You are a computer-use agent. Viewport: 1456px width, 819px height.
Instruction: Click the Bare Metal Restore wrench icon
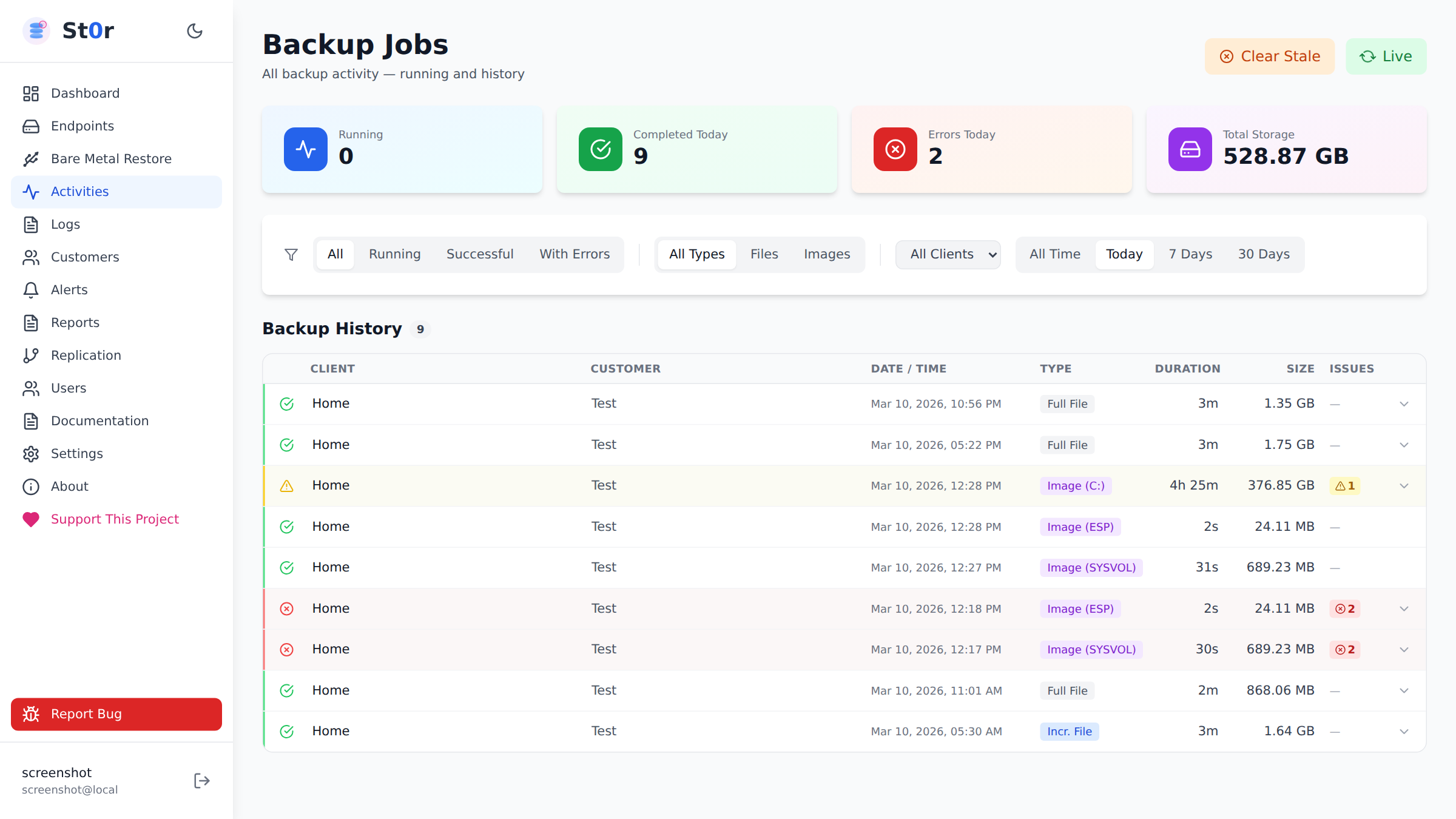coord(32,158)
